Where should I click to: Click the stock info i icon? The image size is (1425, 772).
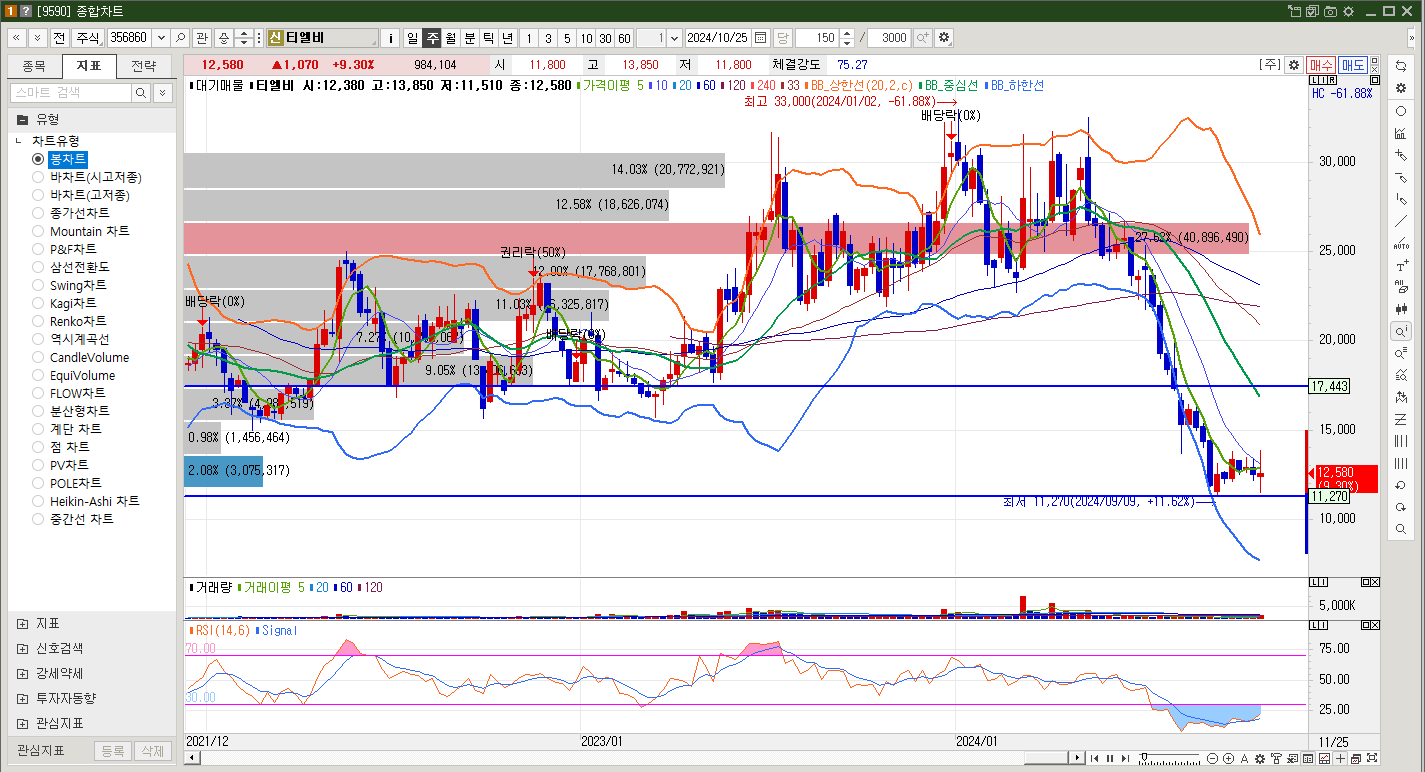pos(391,37)
